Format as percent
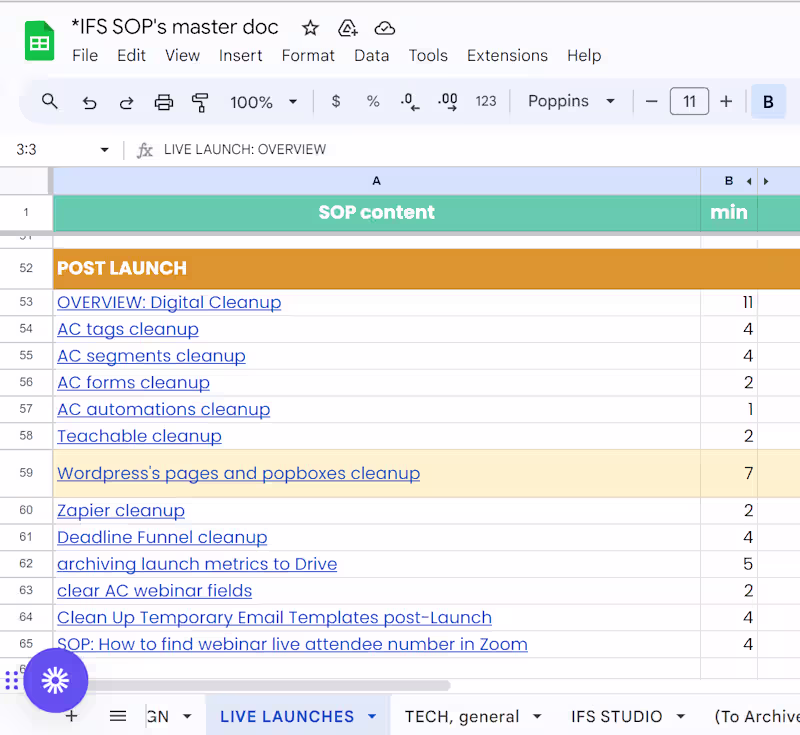 pos(373,102)
